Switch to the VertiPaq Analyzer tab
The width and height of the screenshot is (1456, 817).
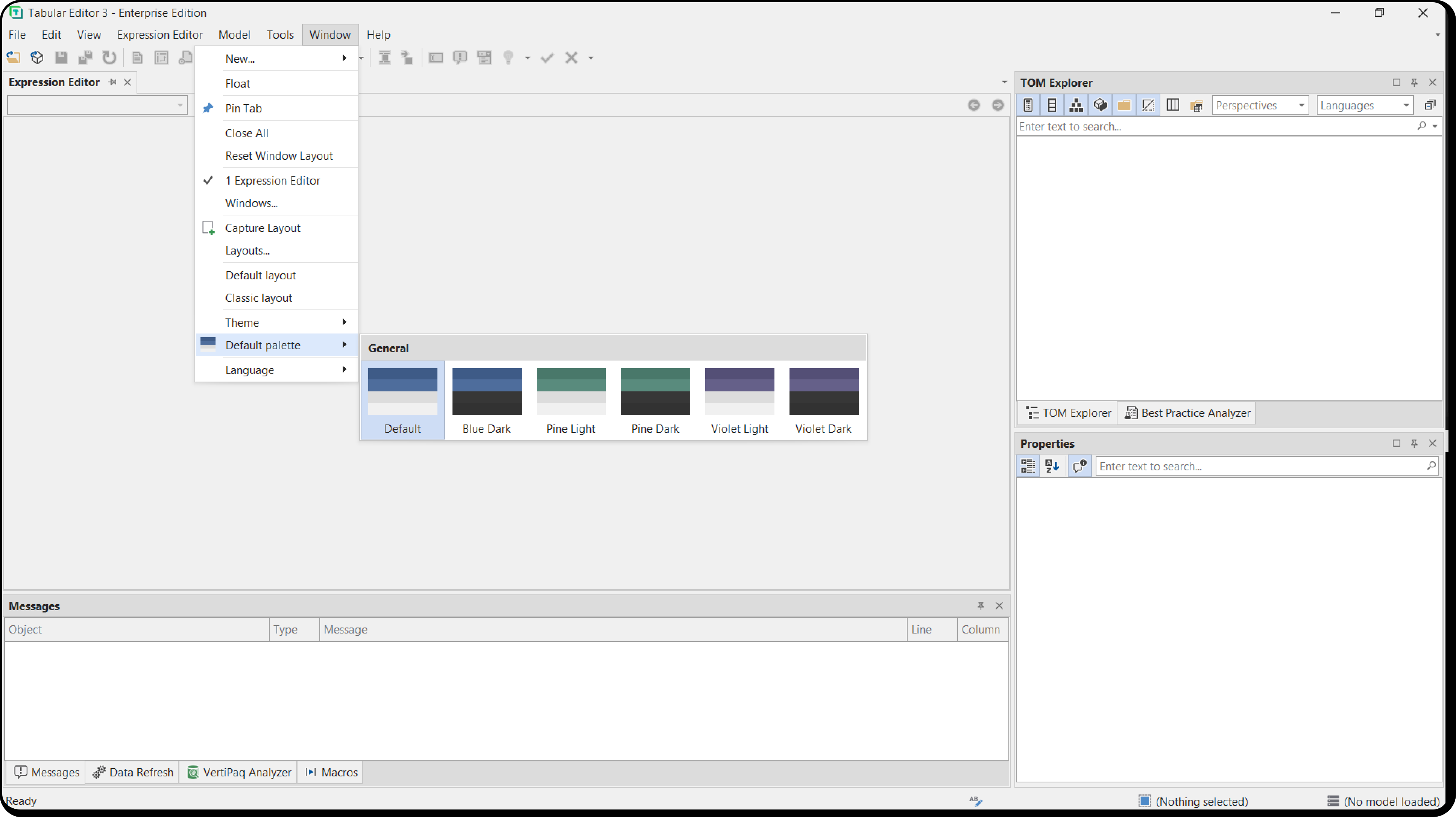point(239,772)
